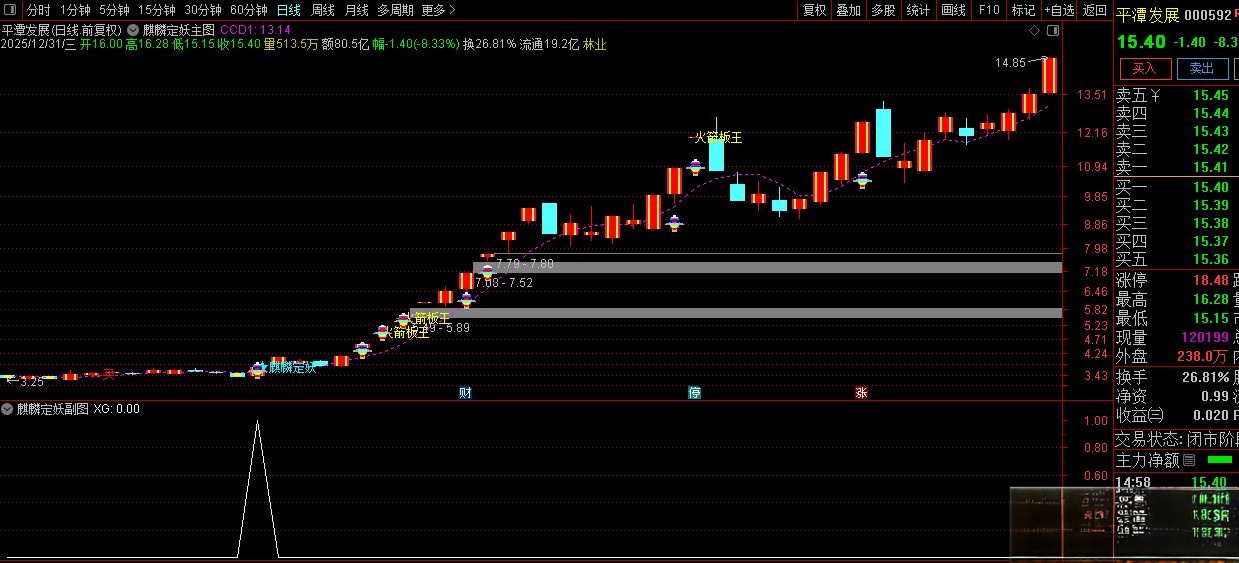Screen dimensions: 1239x563
Task: Switch to the 周线 weekly chart tab
Action: click(x=322, y=10)
